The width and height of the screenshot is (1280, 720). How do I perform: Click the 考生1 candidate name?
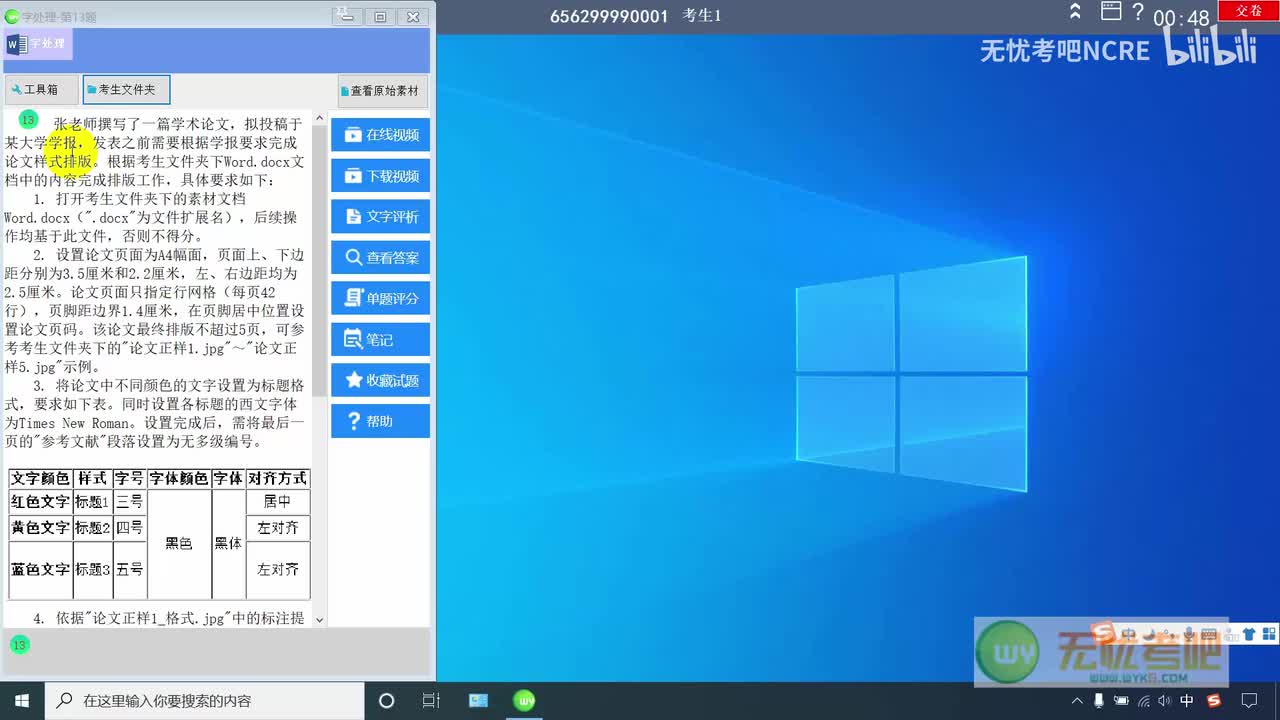click(x=702, y=16)
